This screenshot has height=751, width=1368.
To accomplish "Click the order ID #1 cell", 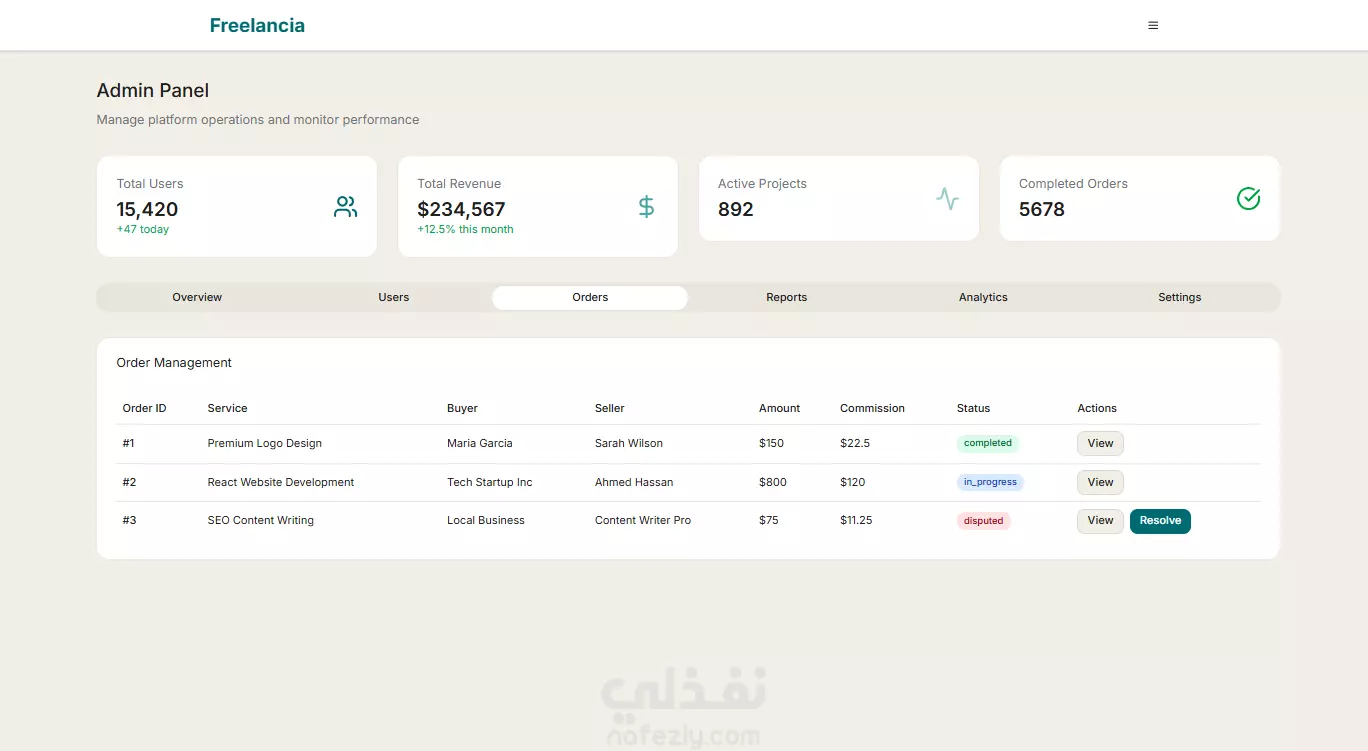I will point(128,443).
